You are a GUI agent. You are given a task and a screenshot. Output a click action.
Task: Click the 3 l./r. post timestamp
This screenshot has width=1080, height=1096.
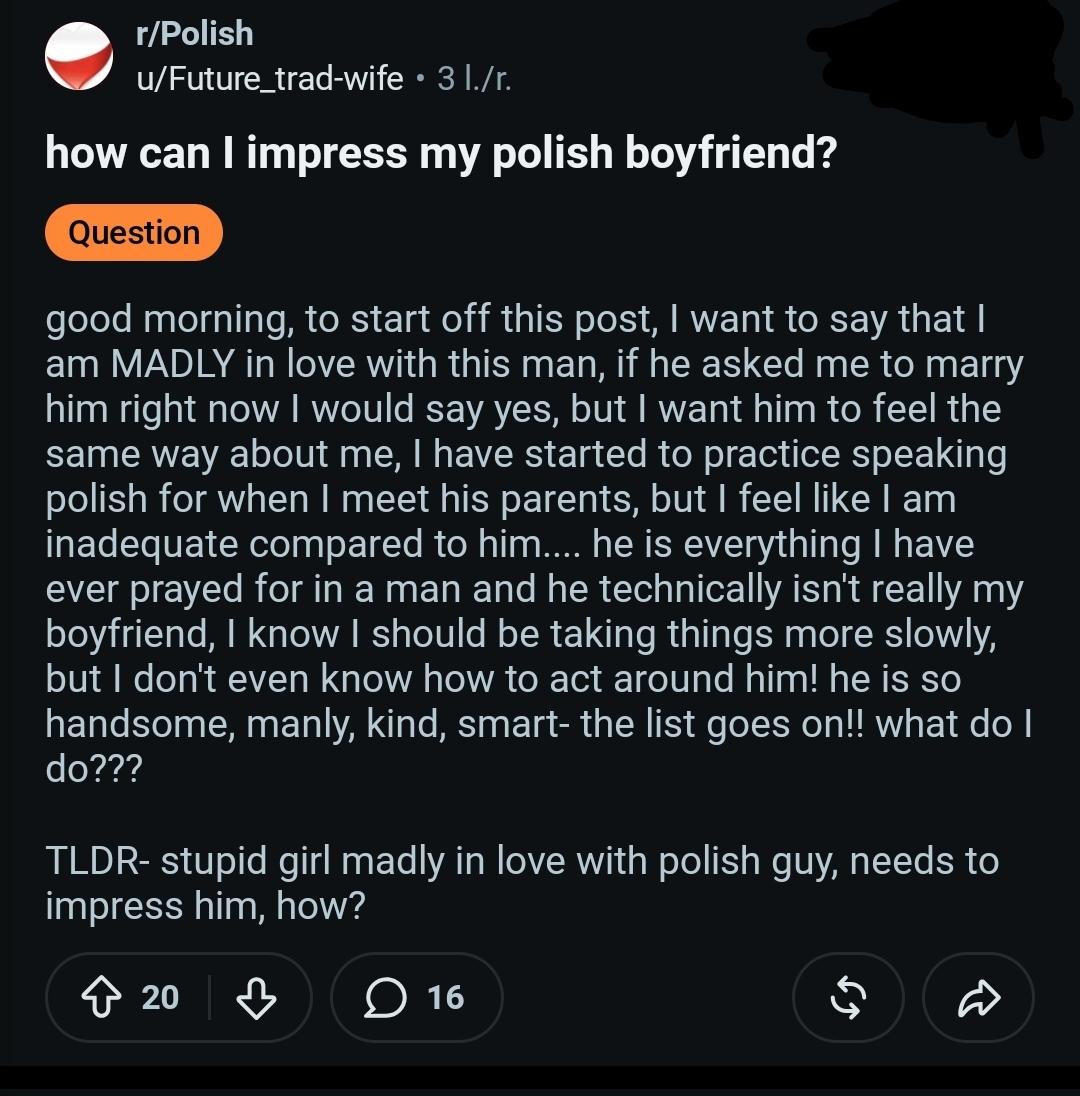coord(475,78)
